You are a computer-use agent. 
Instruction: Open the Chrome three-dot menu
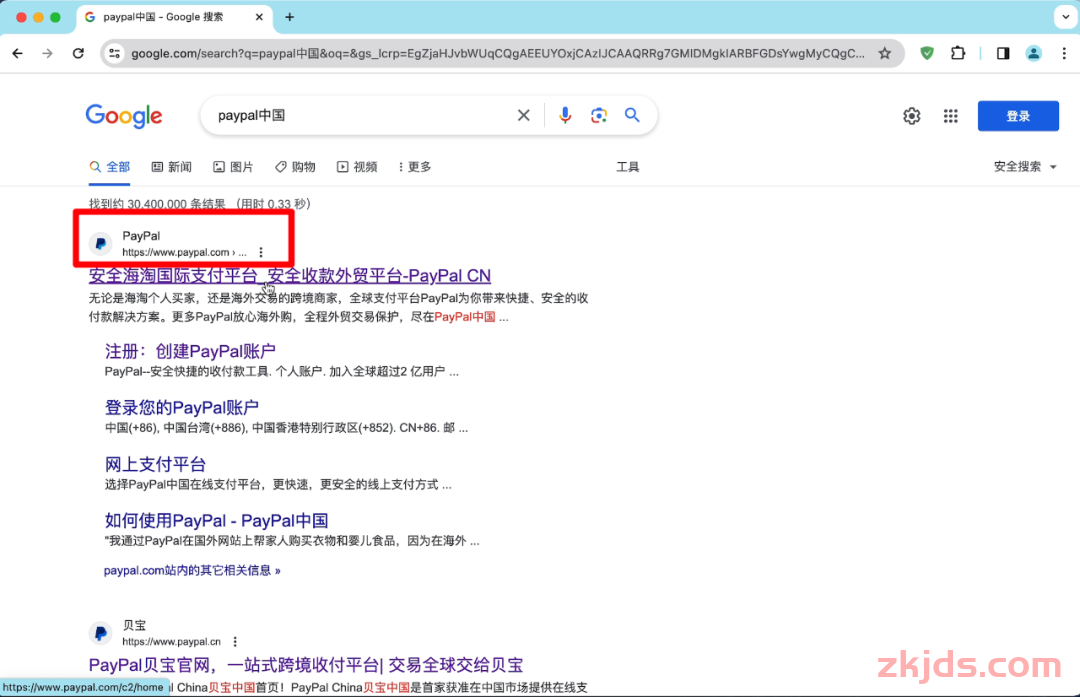coord(1064,53)
